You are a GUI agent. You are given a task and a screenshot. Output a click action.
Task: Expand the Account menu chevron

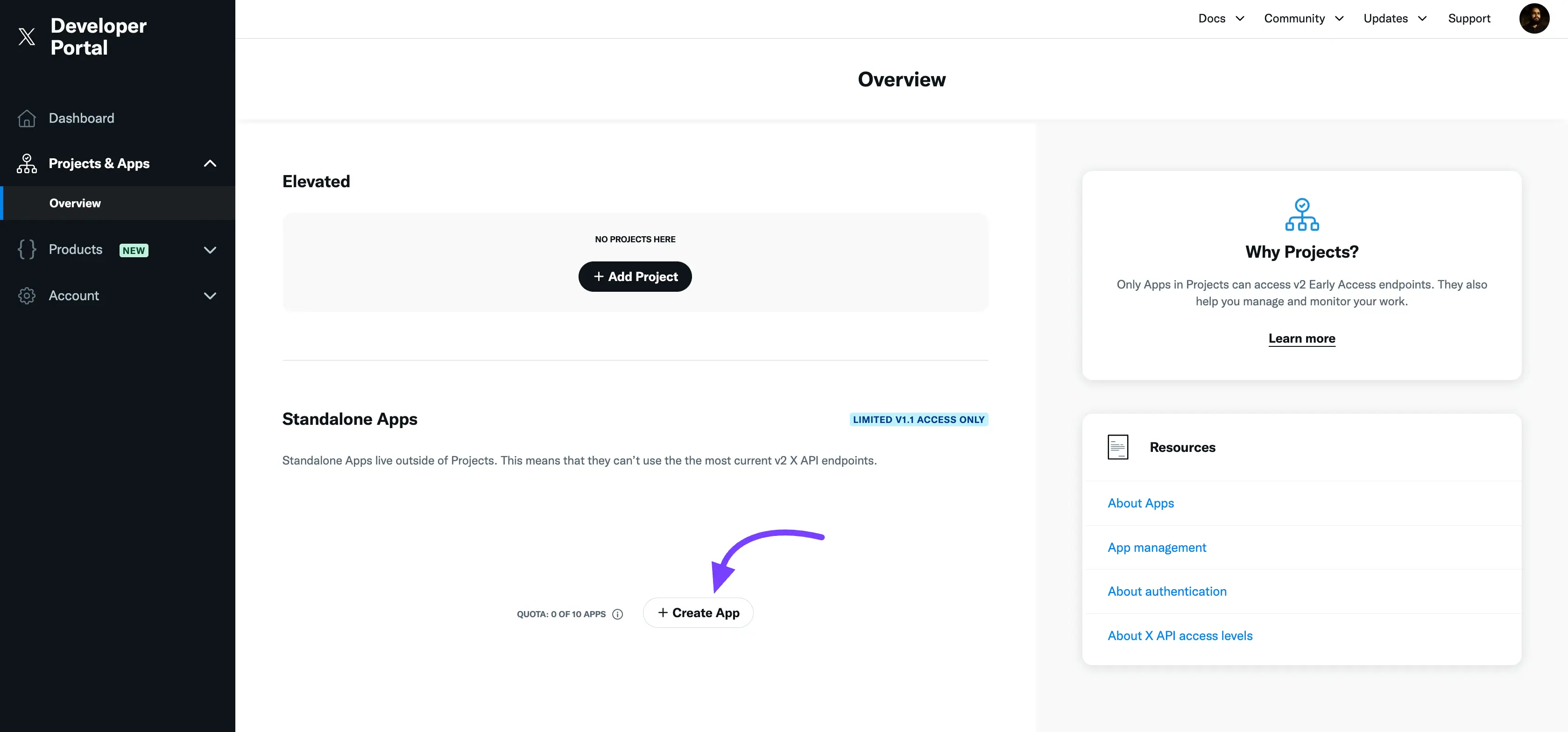(210, 296)
